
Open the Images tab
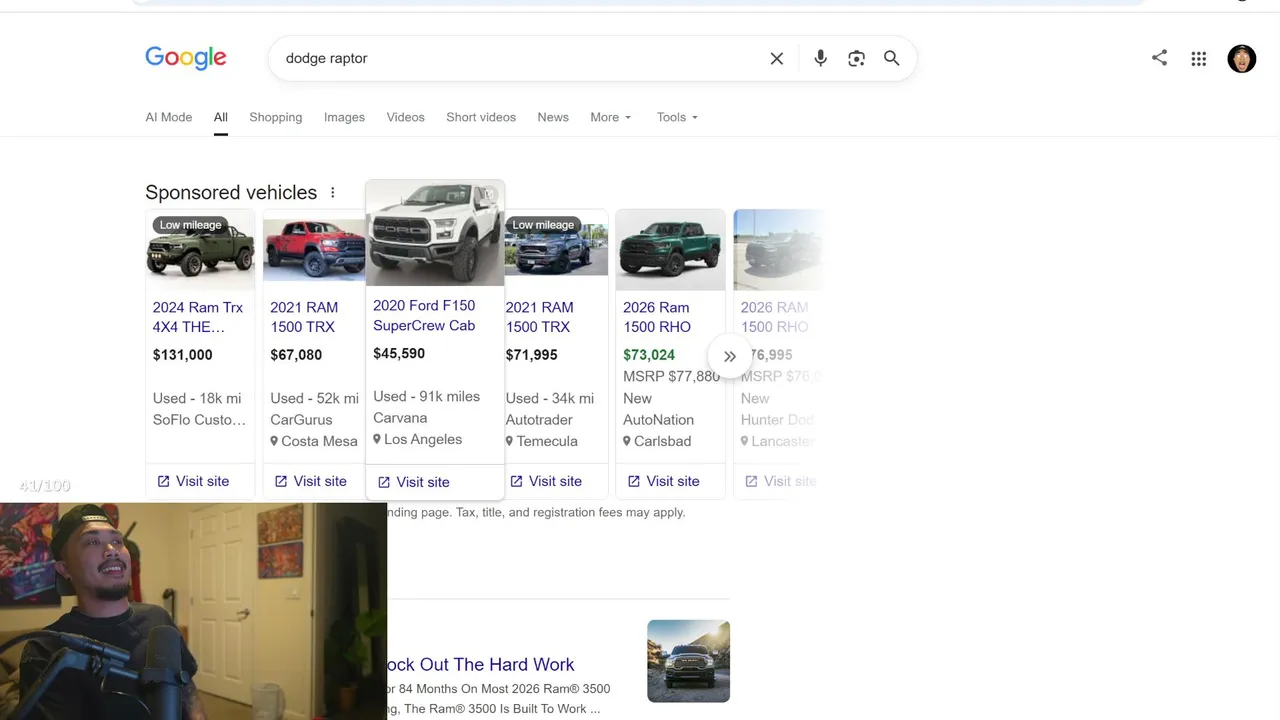[344, 117]
